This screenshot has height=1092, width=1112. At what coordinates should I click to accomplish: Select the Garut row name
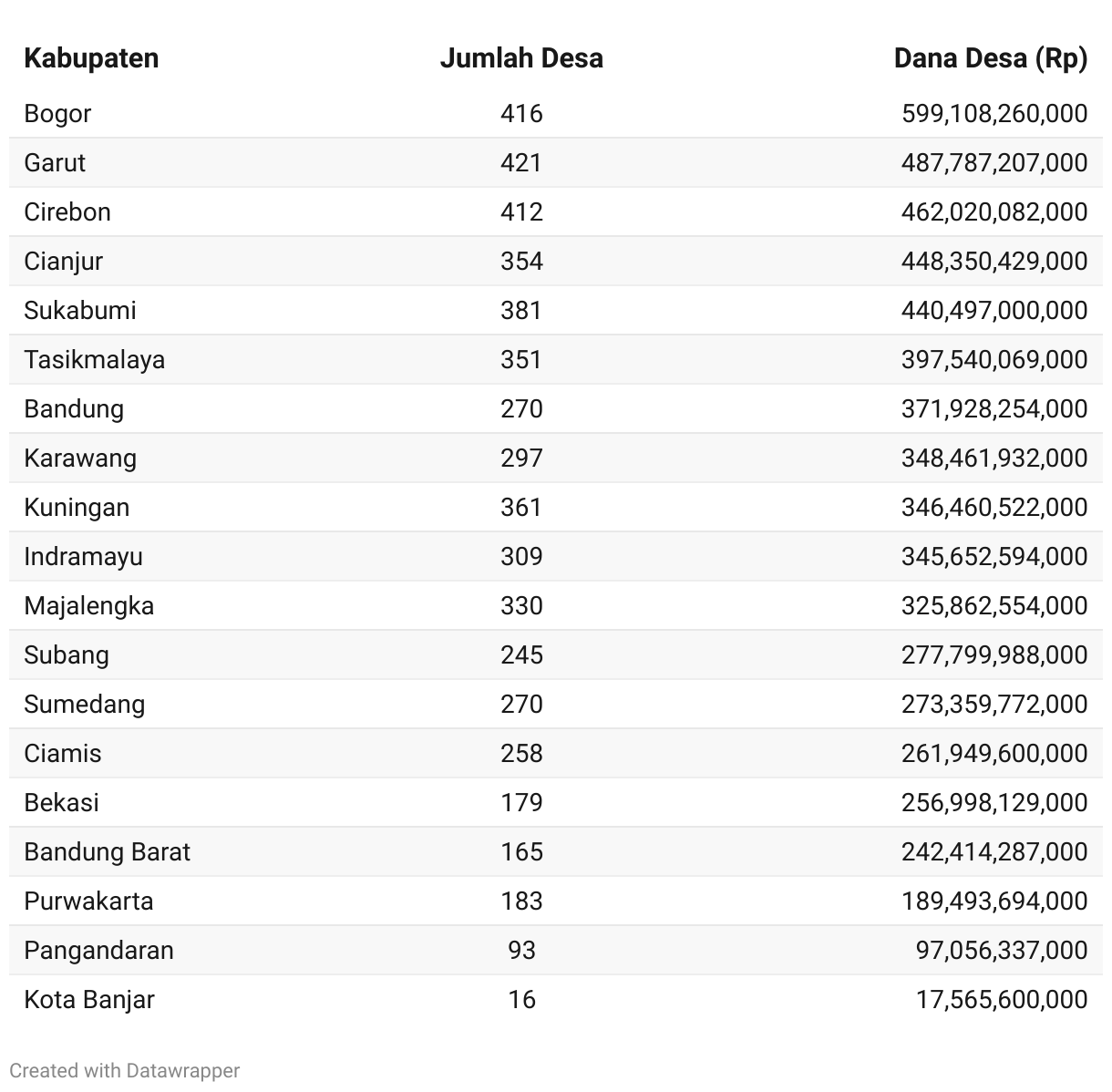pos(55,163)
